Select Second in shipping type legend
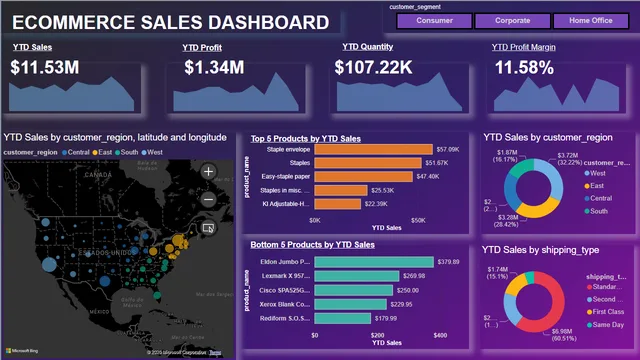The image size is (640, 360). (x=605, y=299)
